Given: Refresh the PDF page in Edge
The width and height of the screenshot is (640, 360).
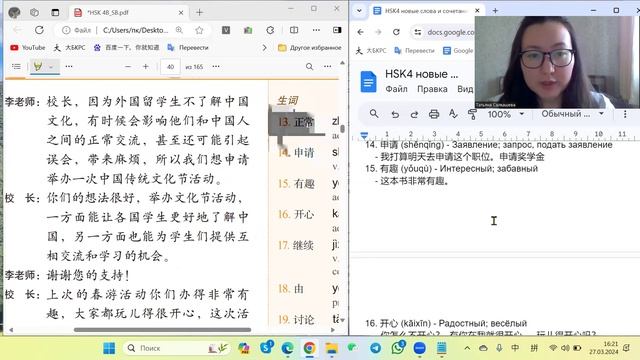Looking at the screenshot, I should click(x=39, y=30).
